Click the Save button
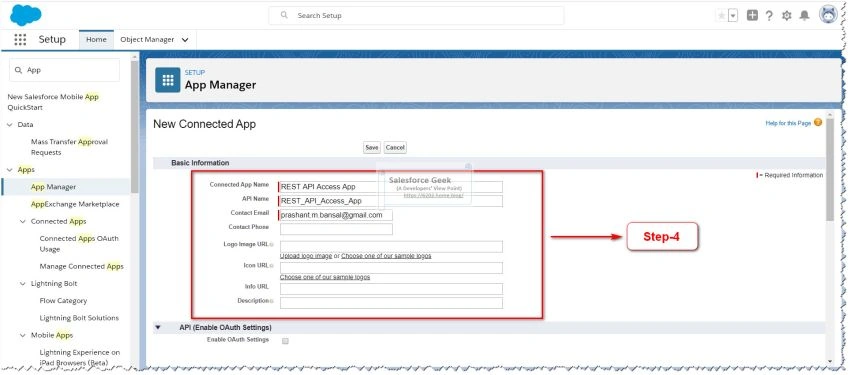 pyautogui.click(x=372, y=147)
